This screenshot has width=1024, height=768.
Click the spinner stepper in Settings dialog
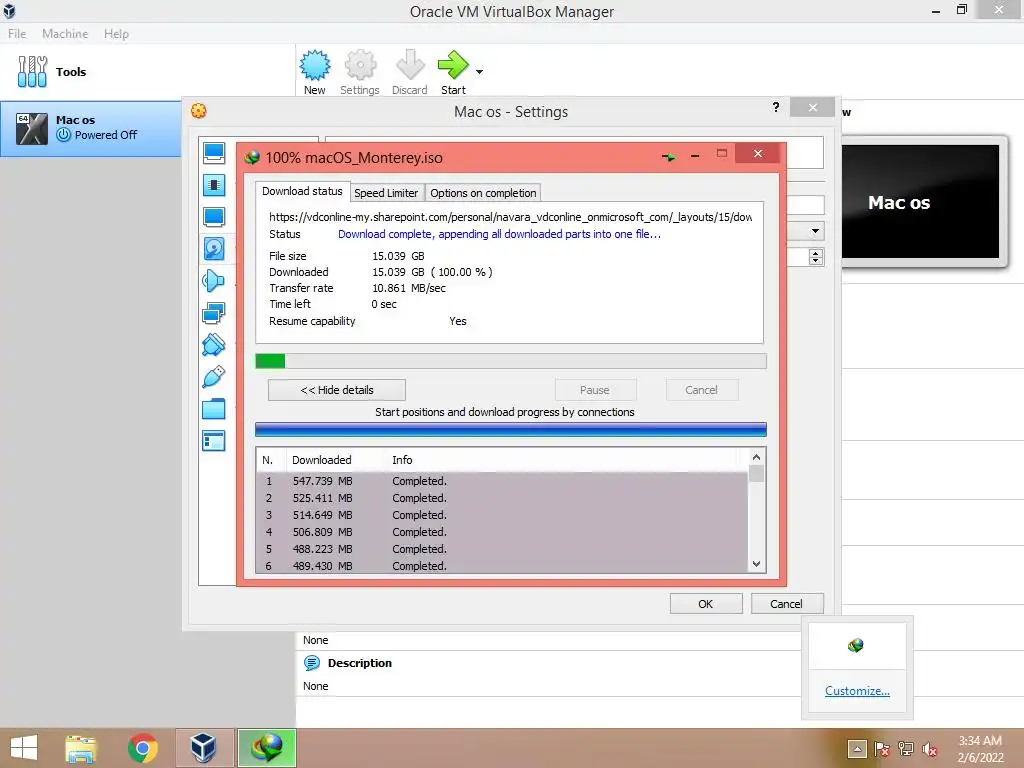click(x=816, y=257)
